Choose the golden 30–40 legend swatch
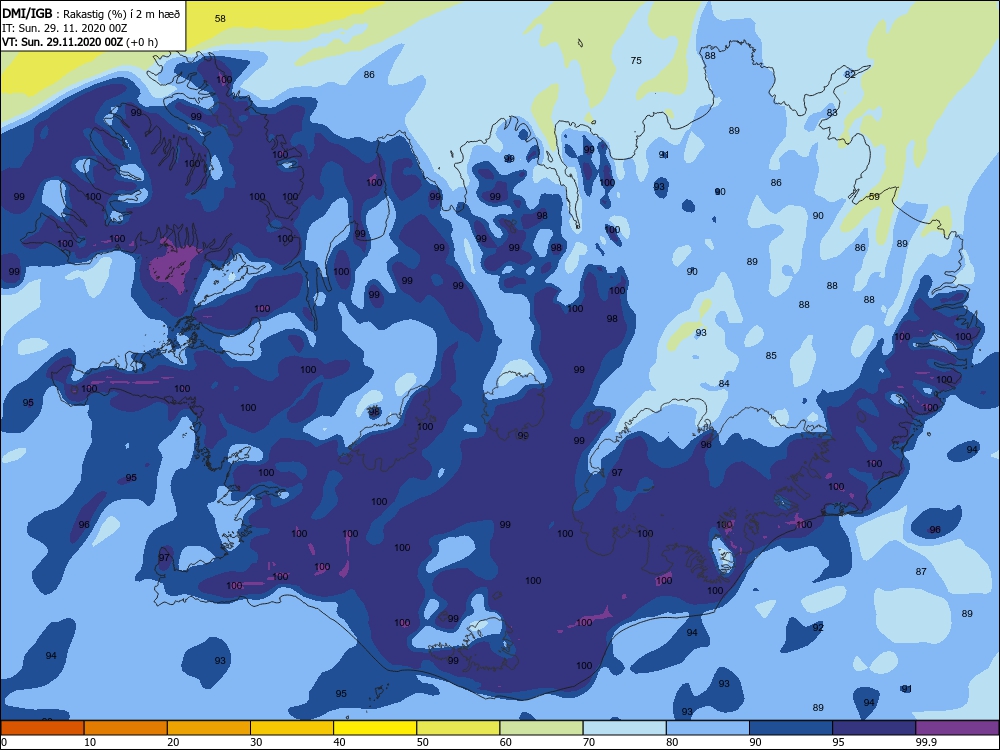Screen dimensions: 1000x750 tap(292, 728)
